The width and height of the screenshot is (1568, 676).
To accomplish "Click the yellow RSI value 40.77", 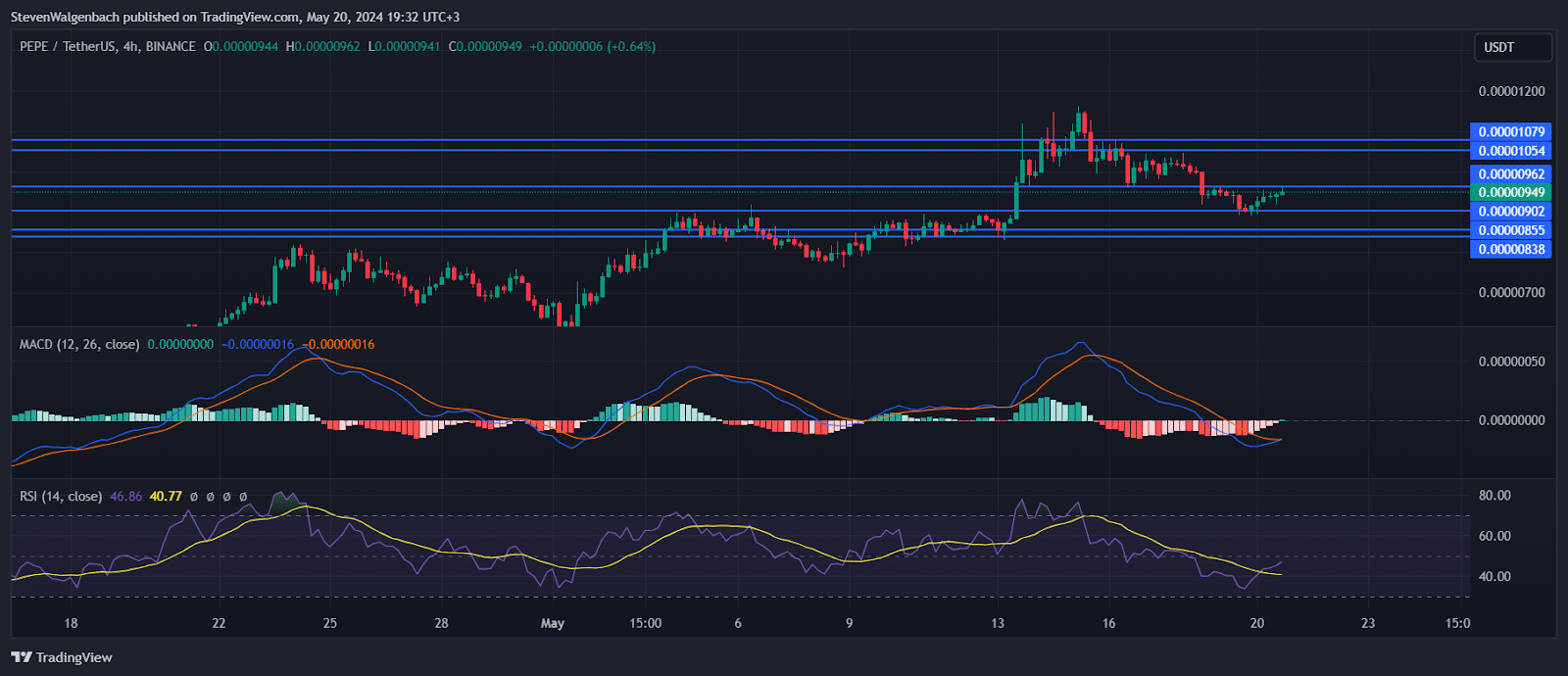I will [x=166, y=497].
